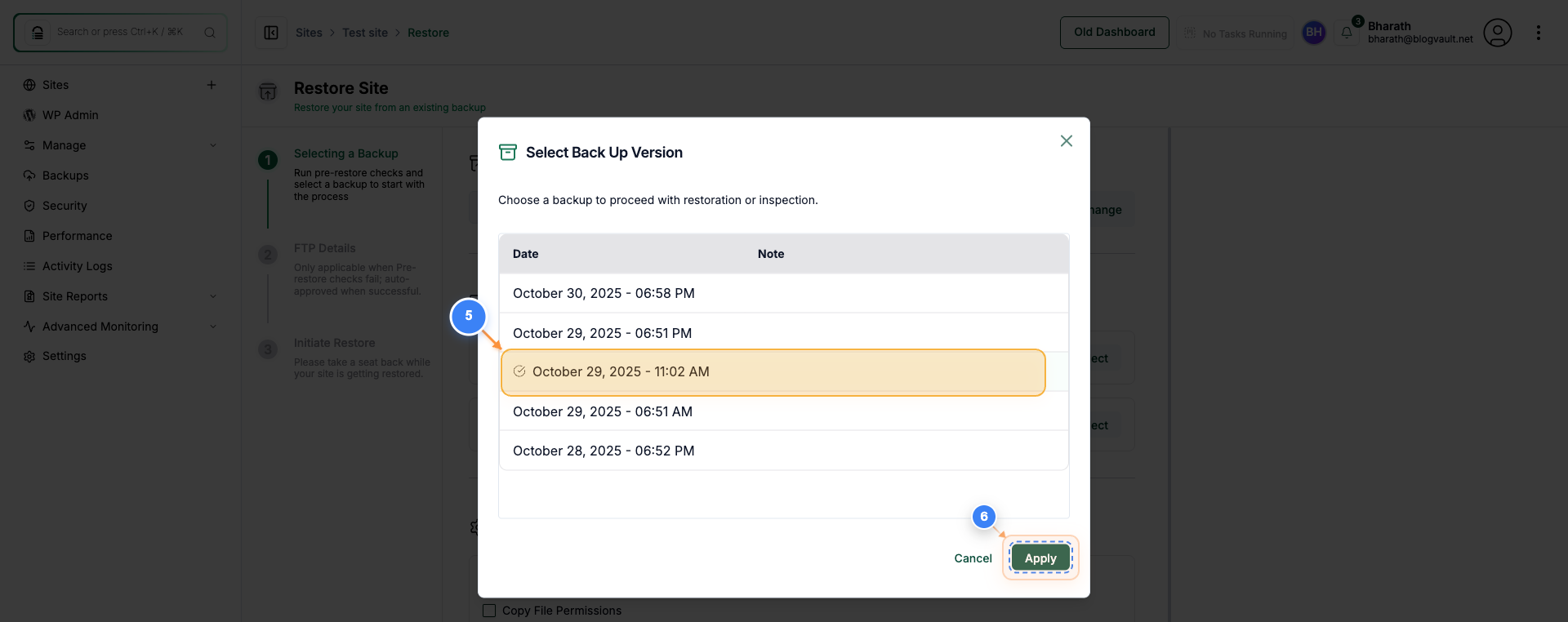Select backup October 30, 2025 - 06:58 PM
Screen dimensions: 1568x622
pyautogui.click(x=784, y=293)
